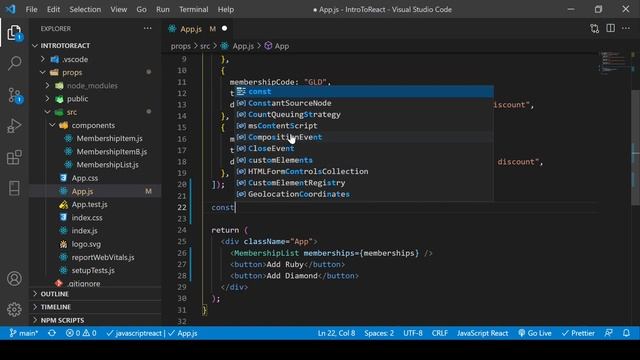This screenshot has height=360, width=640.
Task: Open Explorer more actions ellipsis
Action: [x=147, y=29]
